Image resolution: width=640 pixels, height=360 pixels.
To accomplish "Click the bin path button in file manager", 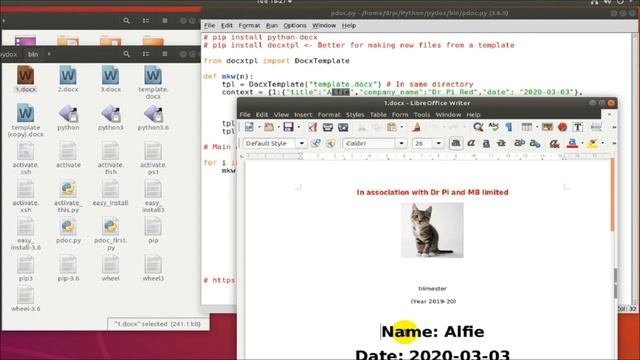I will (x=33, y=54).
